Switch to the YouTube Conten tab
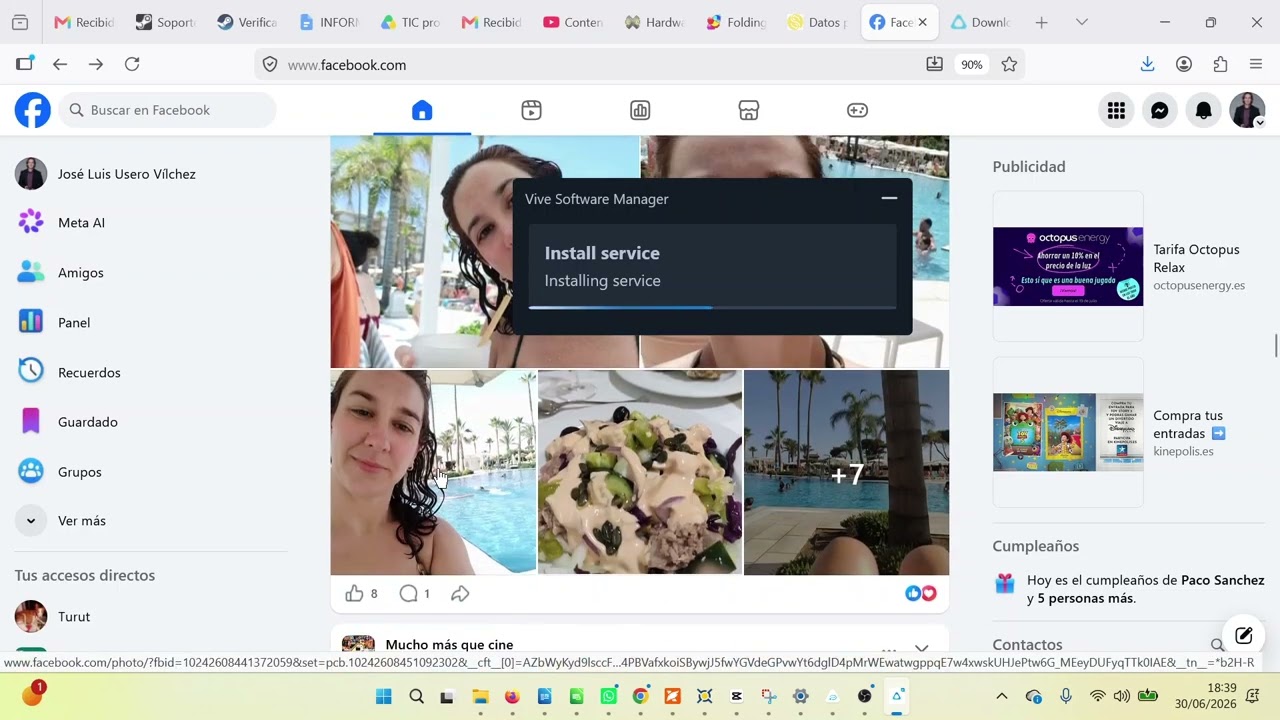The height and width of the screenshot is (720, 1280). [x=573, y=22]
